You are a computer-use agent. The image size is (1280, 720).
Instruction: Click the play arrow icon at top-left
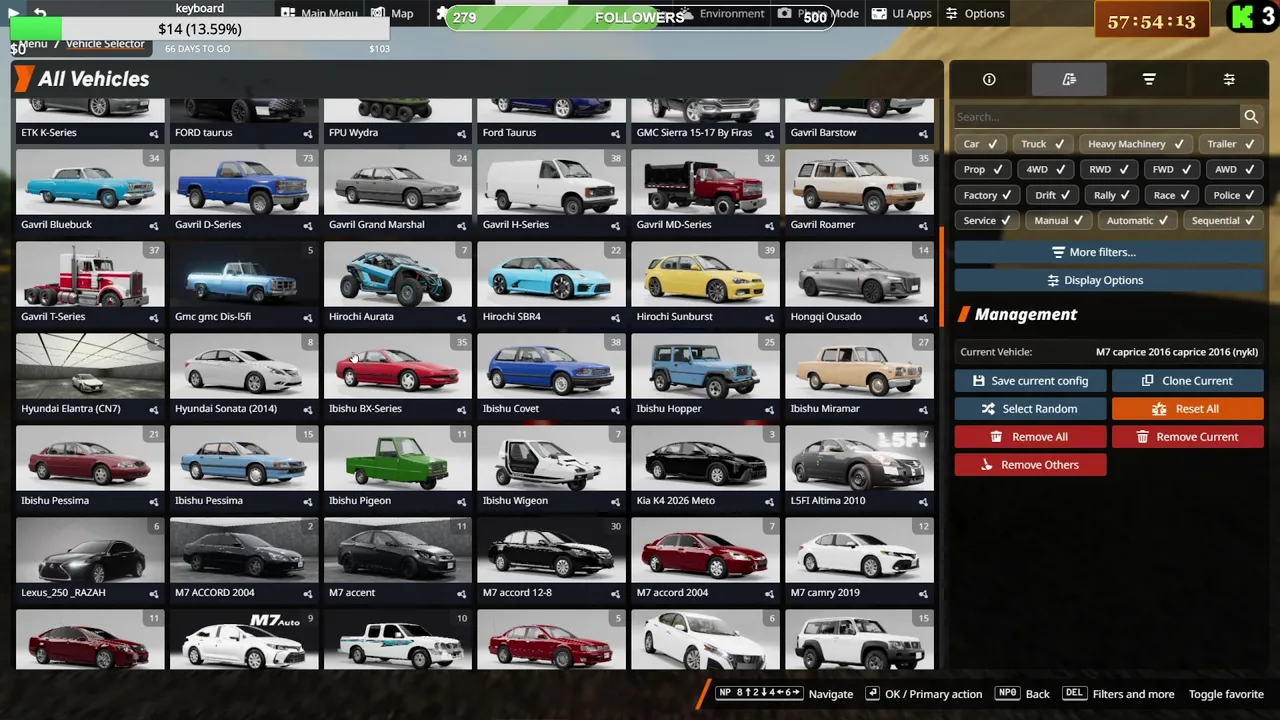click(15, 12)
